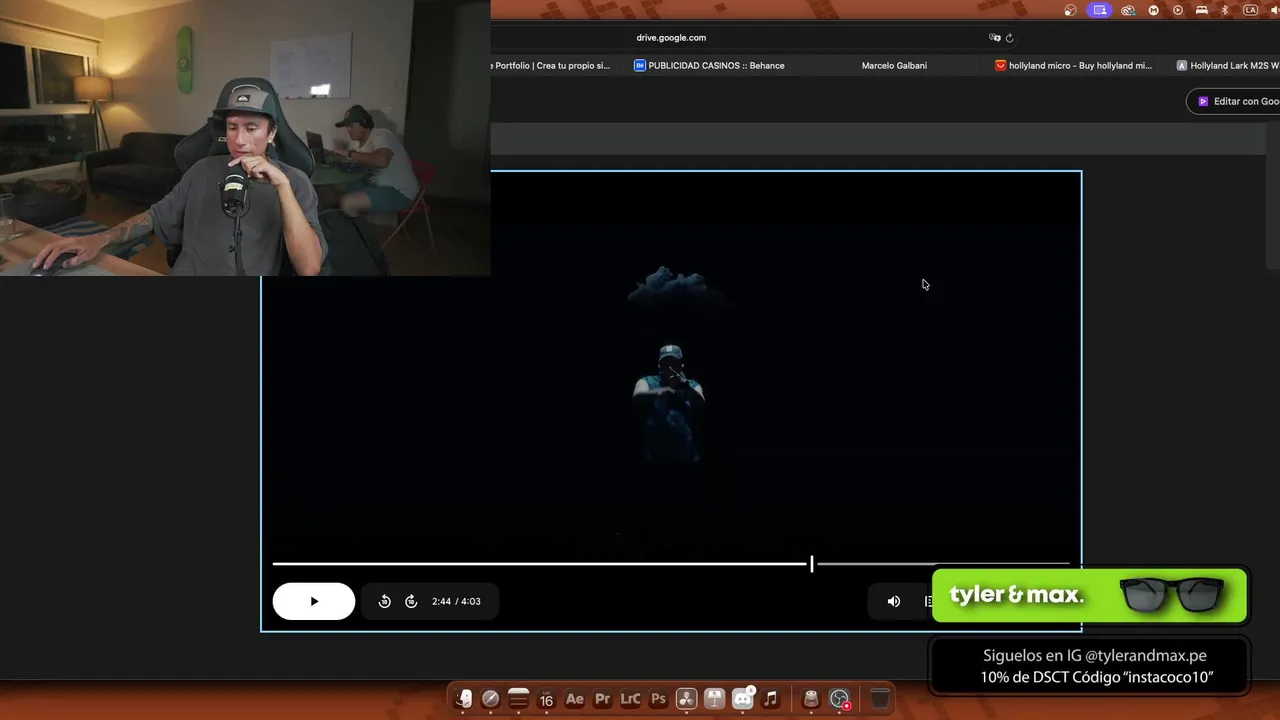Open the Marcelo Galbani bookmark
The image size is (1280, 720).
[x=894, y=66]
